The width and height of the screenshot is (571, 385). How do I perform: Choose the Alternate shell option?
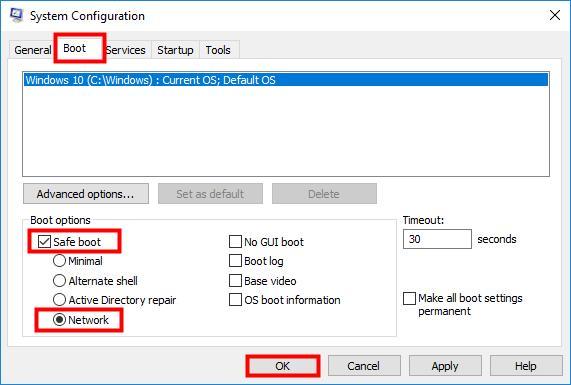[x=59, y=280]
